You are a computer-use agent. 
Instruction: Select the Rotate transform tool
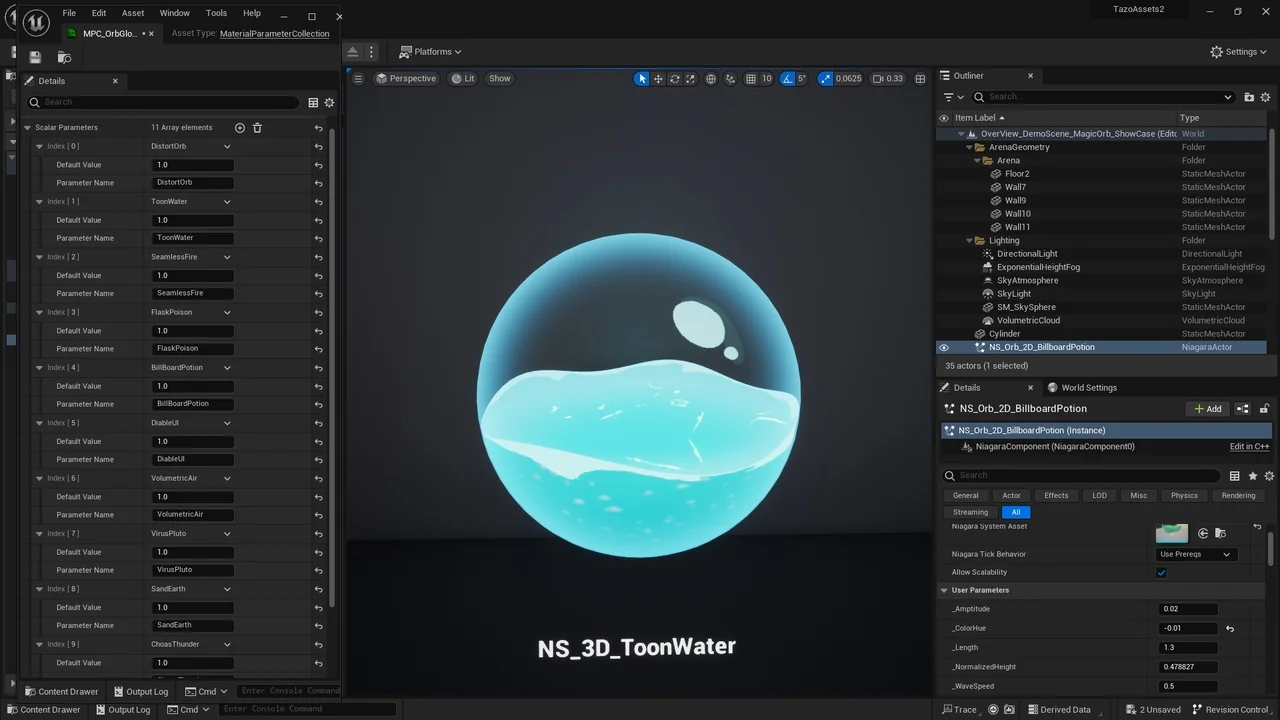[x=674, y=78]
